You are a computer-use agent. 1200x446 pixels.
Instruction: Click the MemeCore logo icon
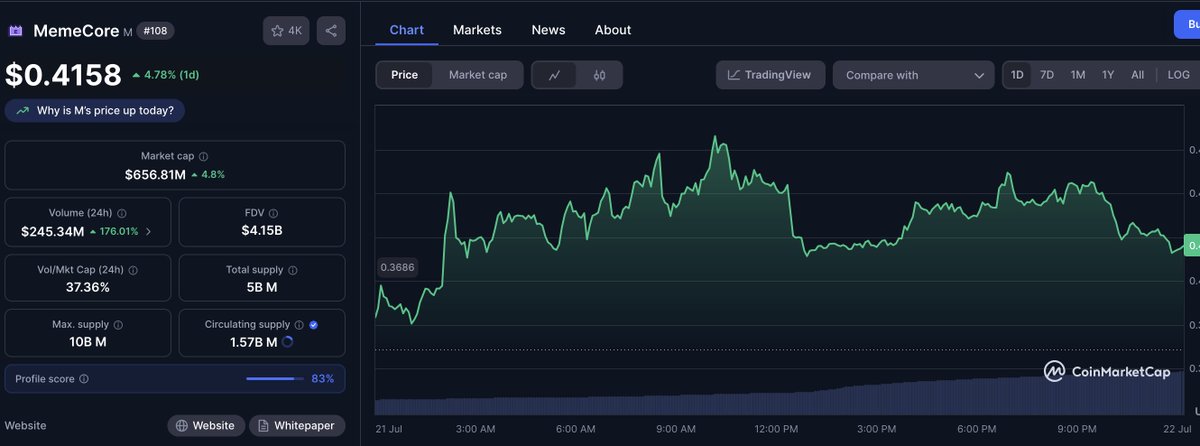(x=16, y=31)
